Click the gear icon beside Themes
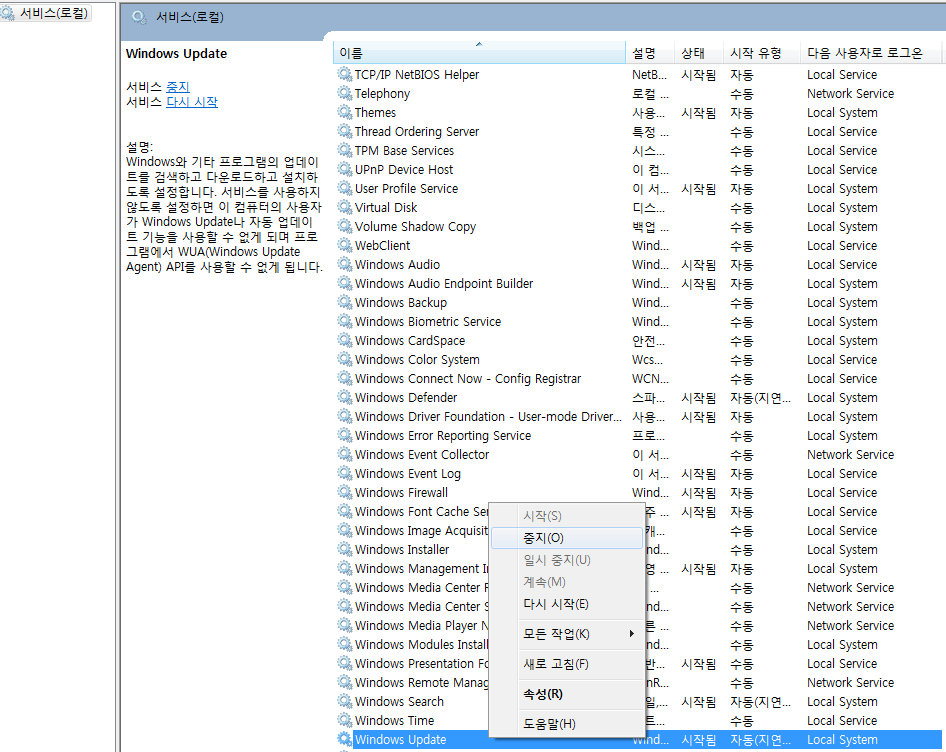Image resolution: width=946 pixels, height=752 pixels. click(x=344, y=112)
